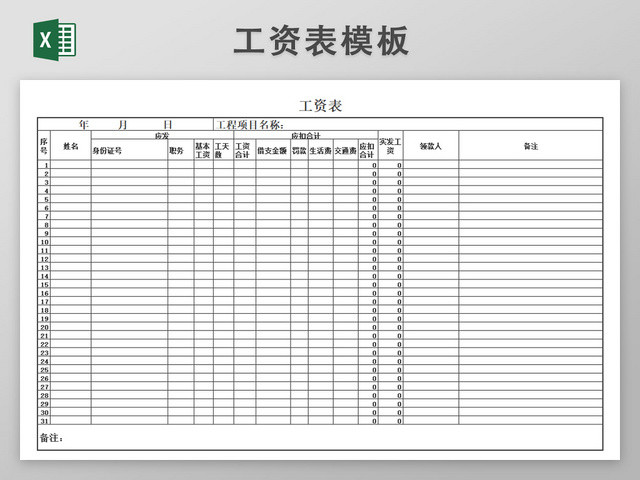Click the 年 date label

coord(84,124)
